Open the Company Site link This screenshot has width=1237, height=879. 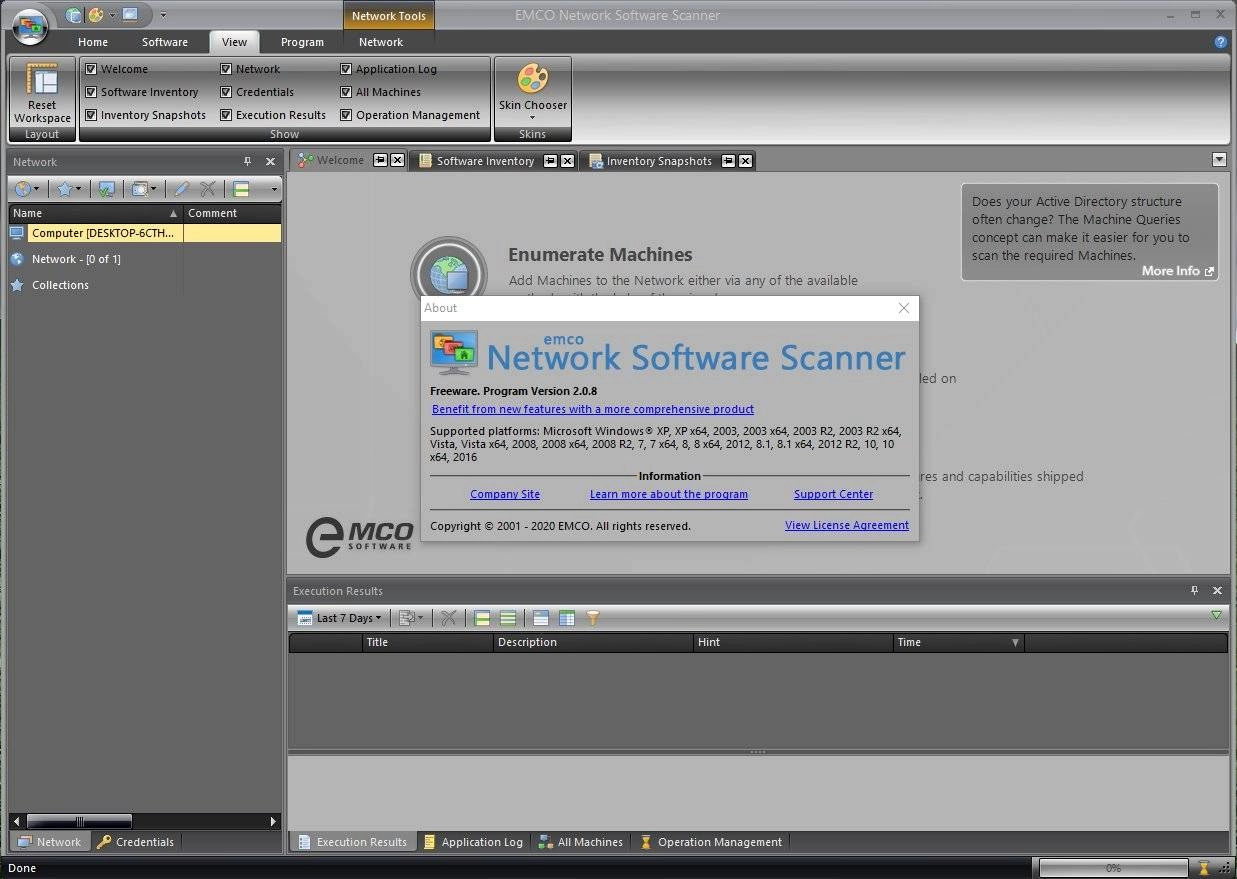coord(505,494)
